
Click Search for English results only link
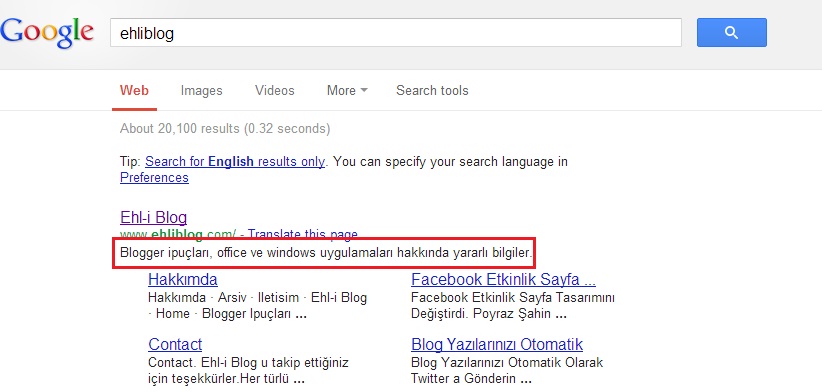coord(235,161)
